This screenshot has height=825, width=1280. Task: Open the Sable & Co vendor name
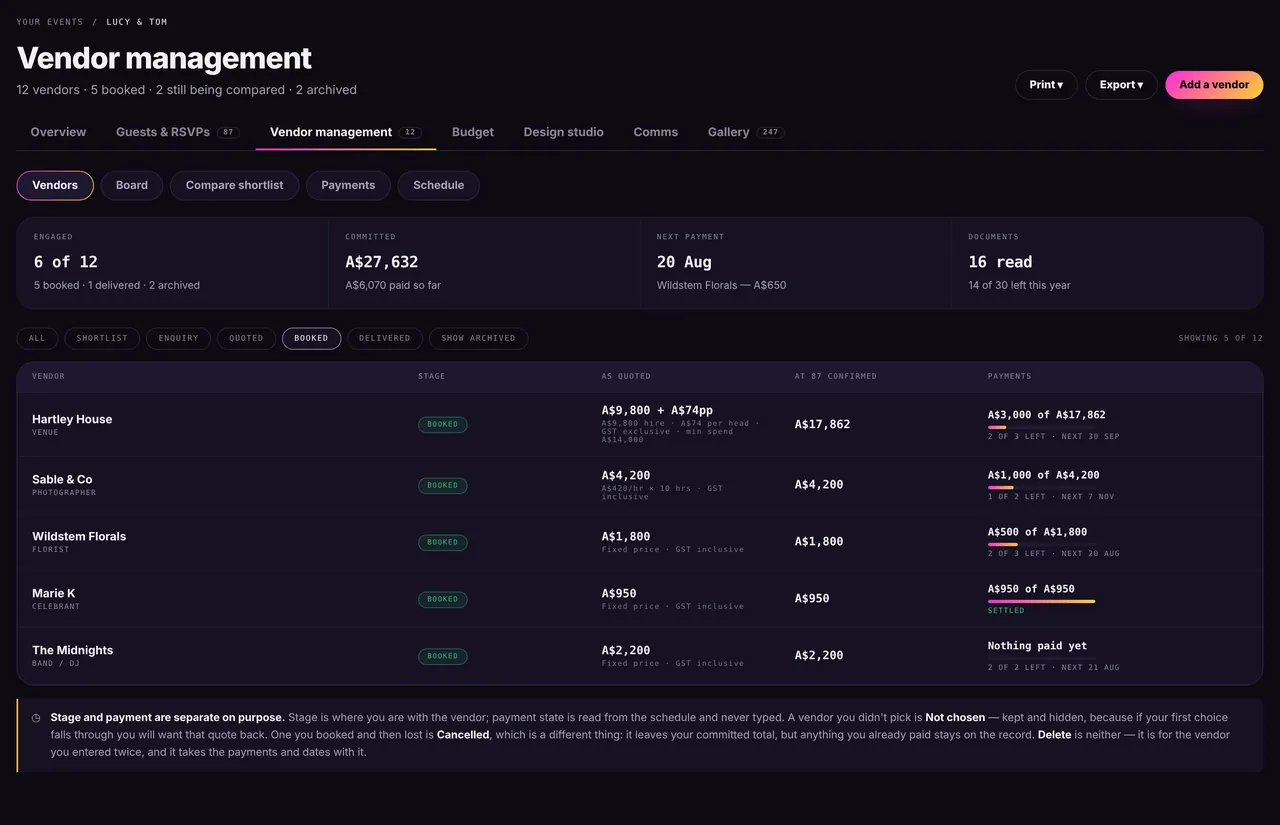(x=62, y=480)
